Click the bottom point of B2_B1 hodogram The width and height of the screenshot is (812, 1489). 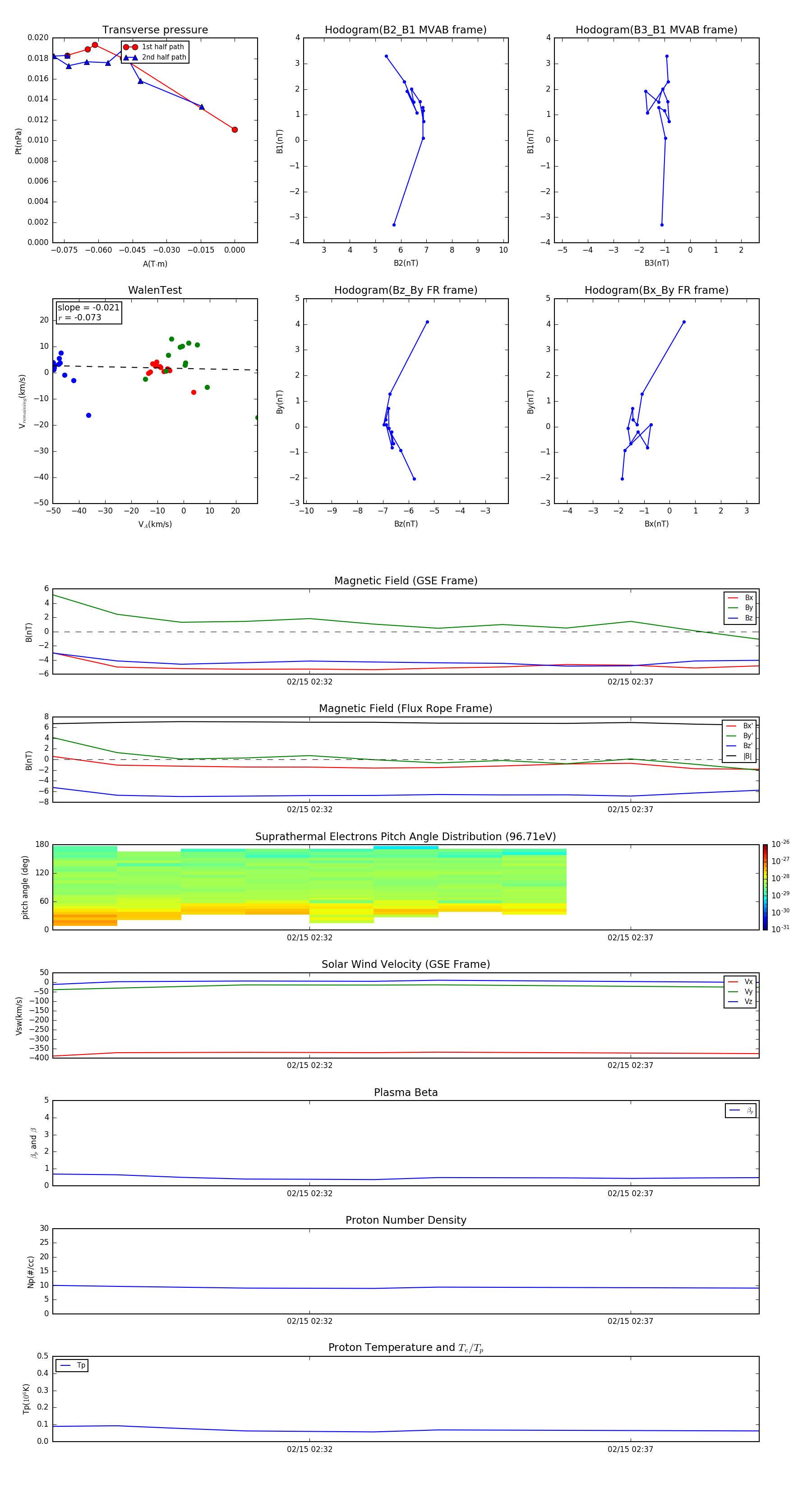pos(394,225)
